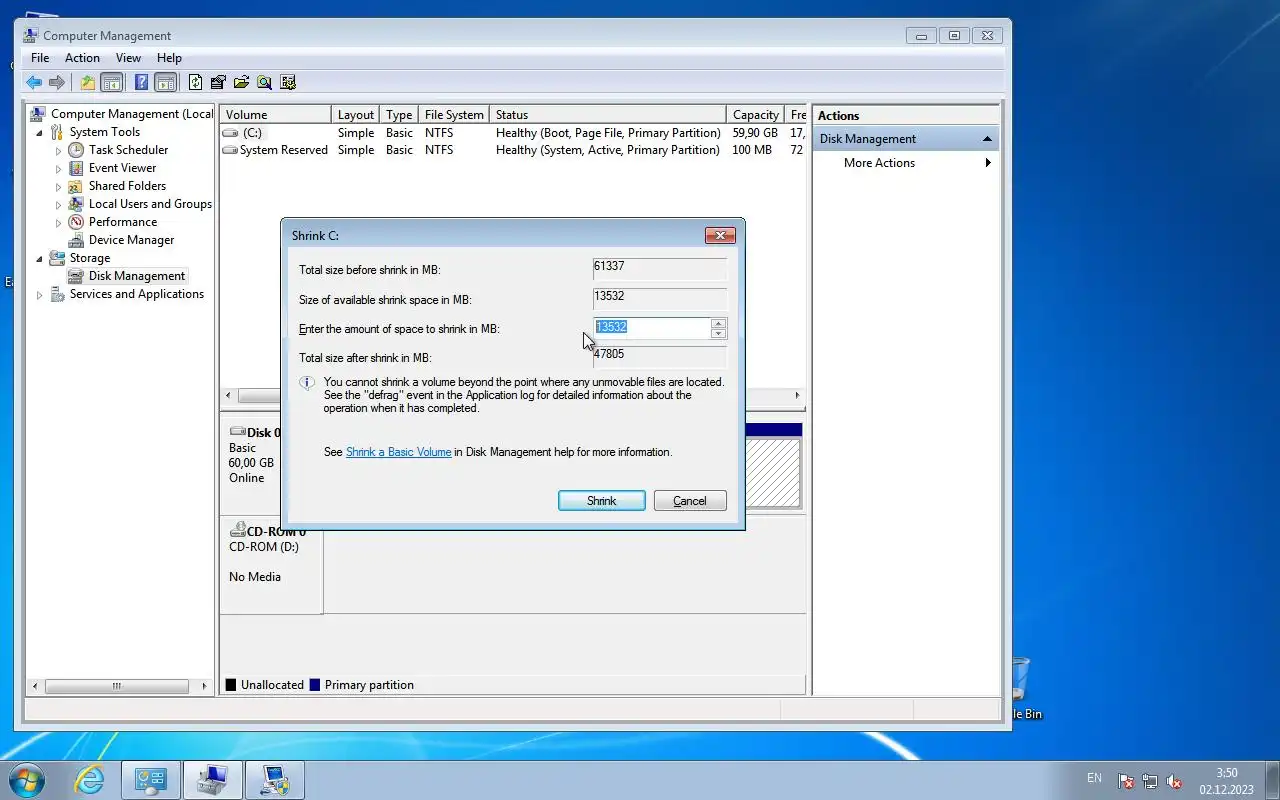Click the volume speaker tray icon

tap(1175, 781)
